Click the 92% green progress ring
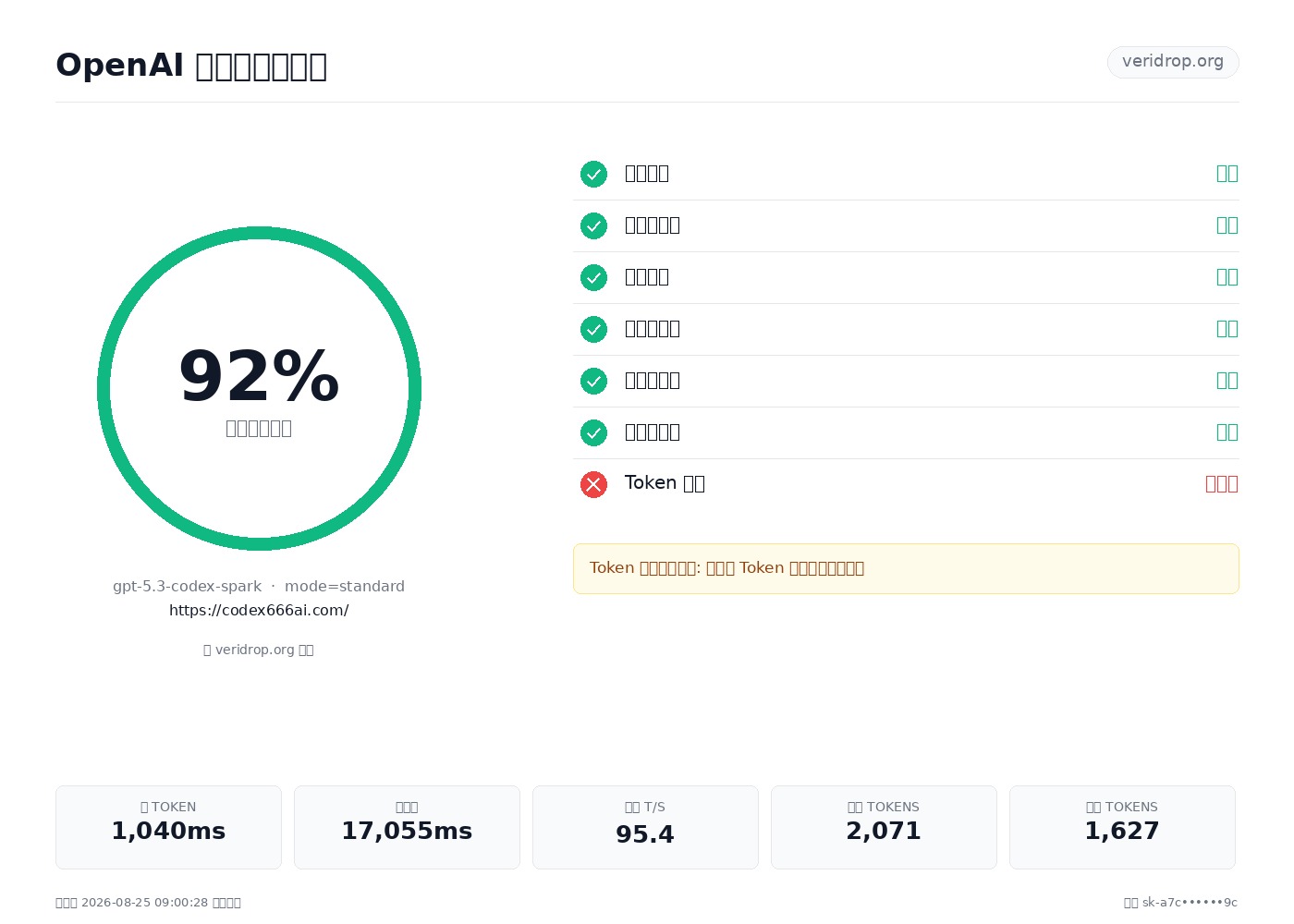Image resolution: width=1294 pixels, height=924 pixels. pyautogui.click(x=259, y=388)
